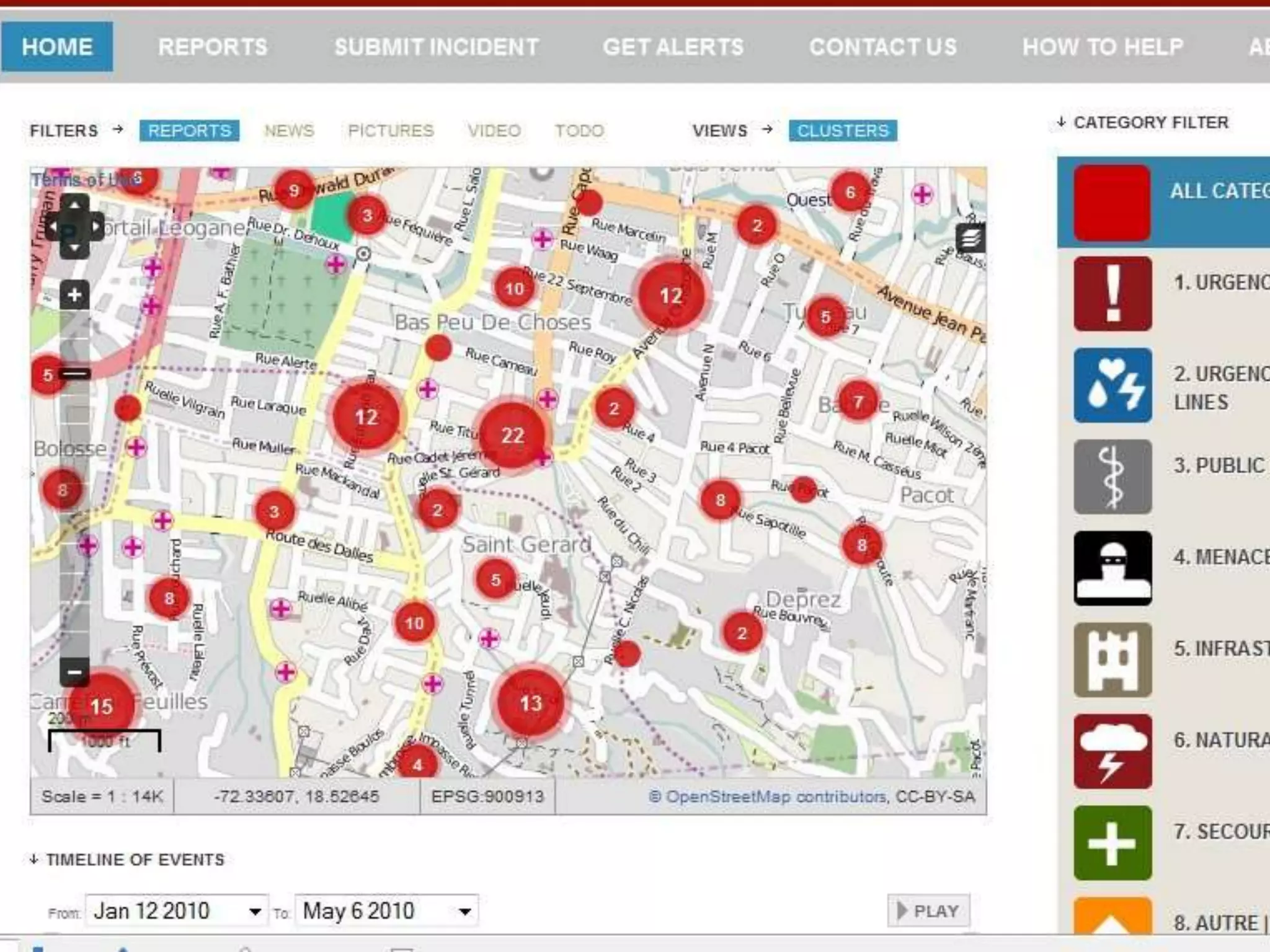1270x952 pixels.
Task: Select the green Secours plus category icon
Action: pos(1112,843)
